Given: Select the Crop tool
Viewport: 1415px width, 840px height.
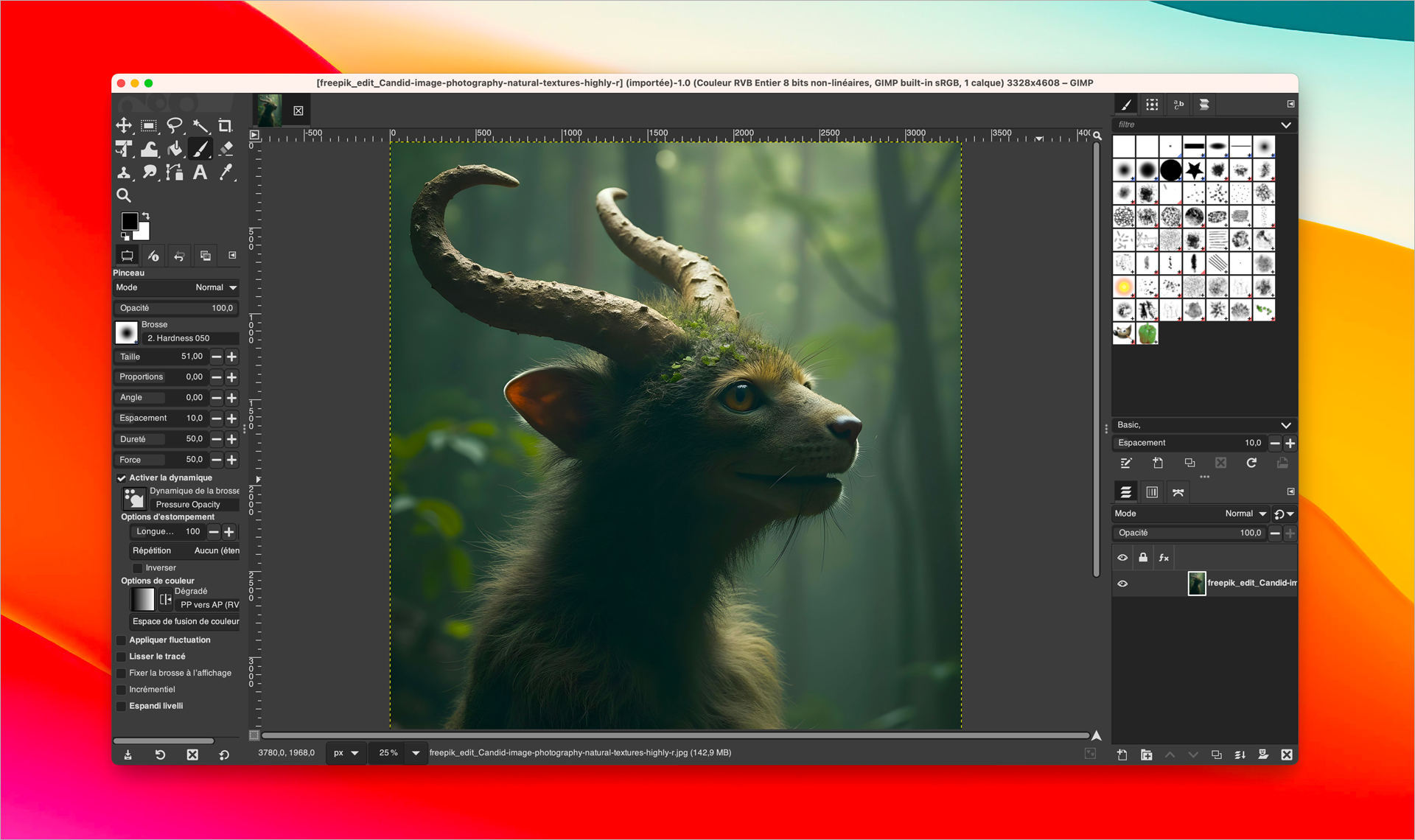Looking at the screenshot, I should 225,125.
